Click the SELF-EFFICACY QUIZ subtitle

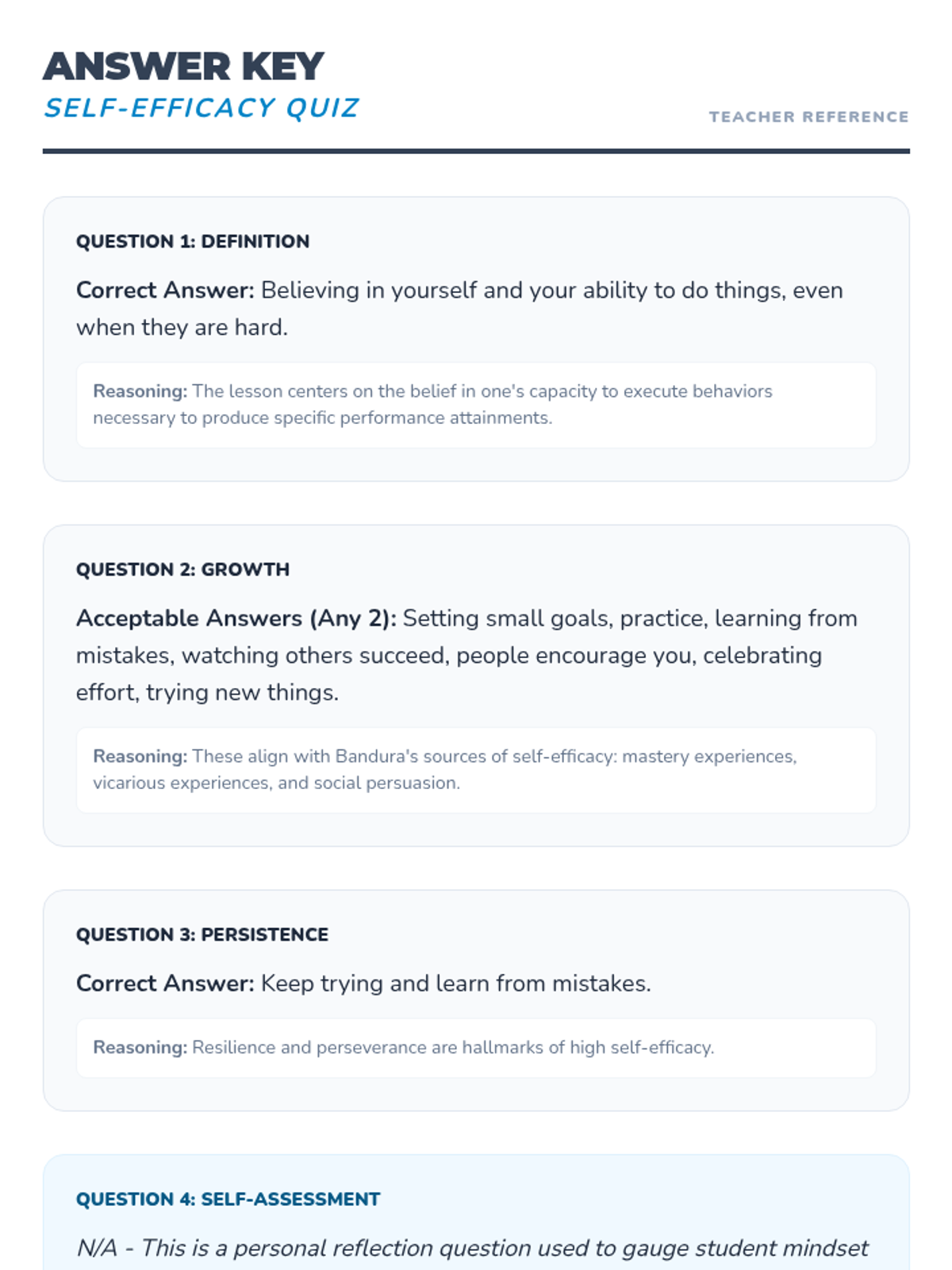click(x=202, y=108)
